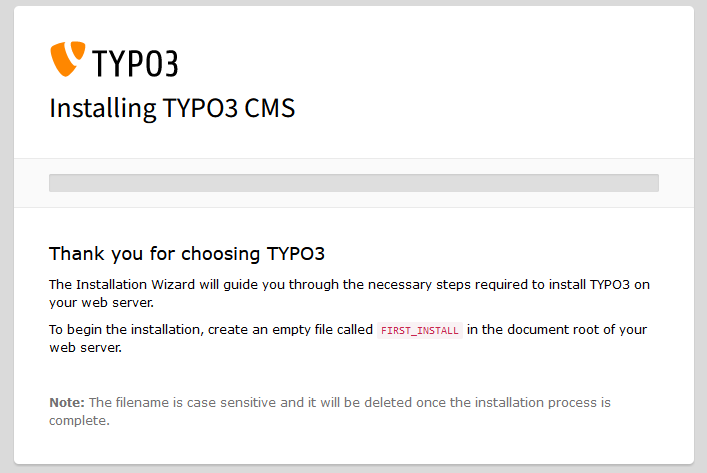Click the bold Note: label
This screenshot has width=707, height=473.
[67, 402]
